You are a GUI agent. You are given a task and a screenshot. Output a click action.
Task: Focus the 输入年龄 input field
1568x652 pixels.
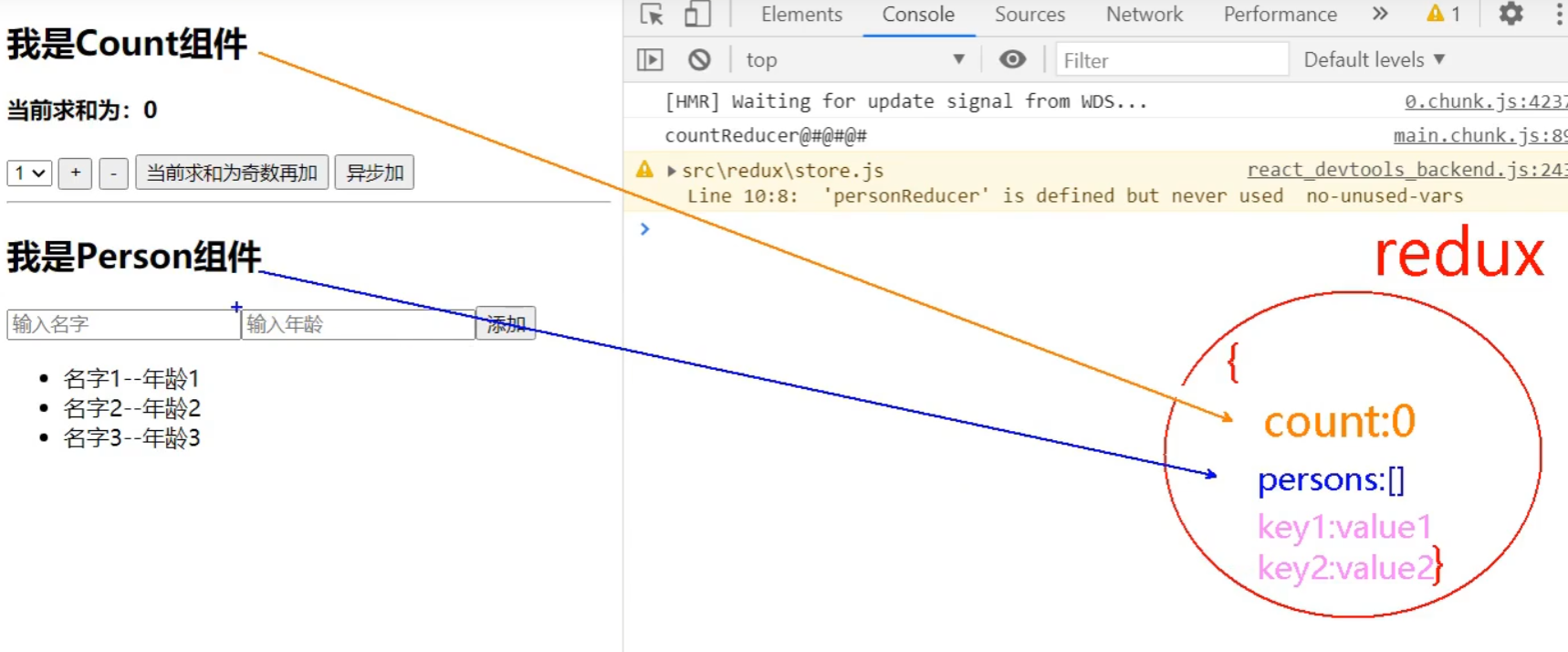click(x=358, y=324)
